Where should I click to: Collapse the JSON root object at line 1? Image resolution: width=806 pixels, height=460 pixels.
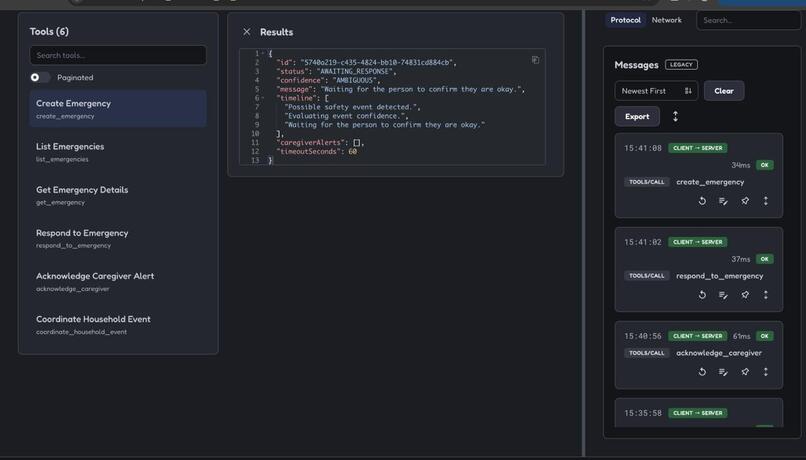click(263, 53)
